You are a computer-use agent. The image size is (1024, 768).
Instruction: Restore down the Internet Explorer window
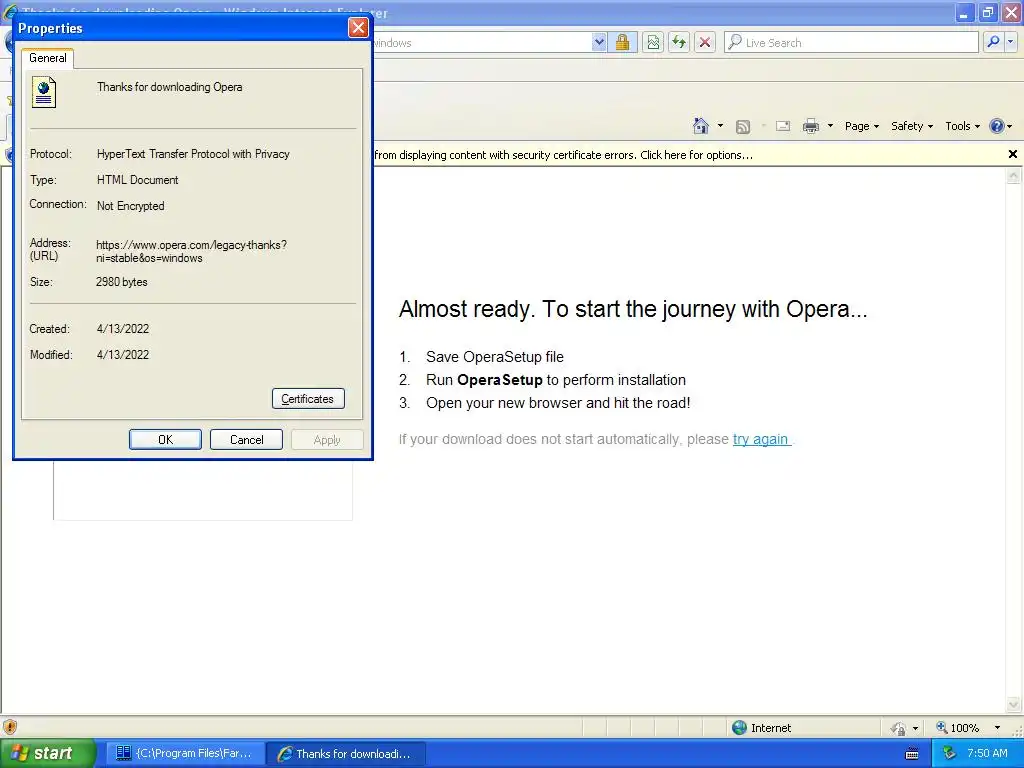point(988,12)
